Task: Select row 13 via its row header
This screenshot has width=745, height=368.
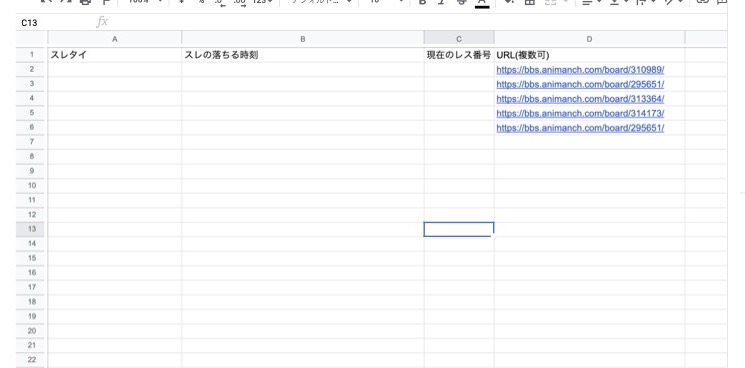Action: pyautogui.click(x=32, y=229)
